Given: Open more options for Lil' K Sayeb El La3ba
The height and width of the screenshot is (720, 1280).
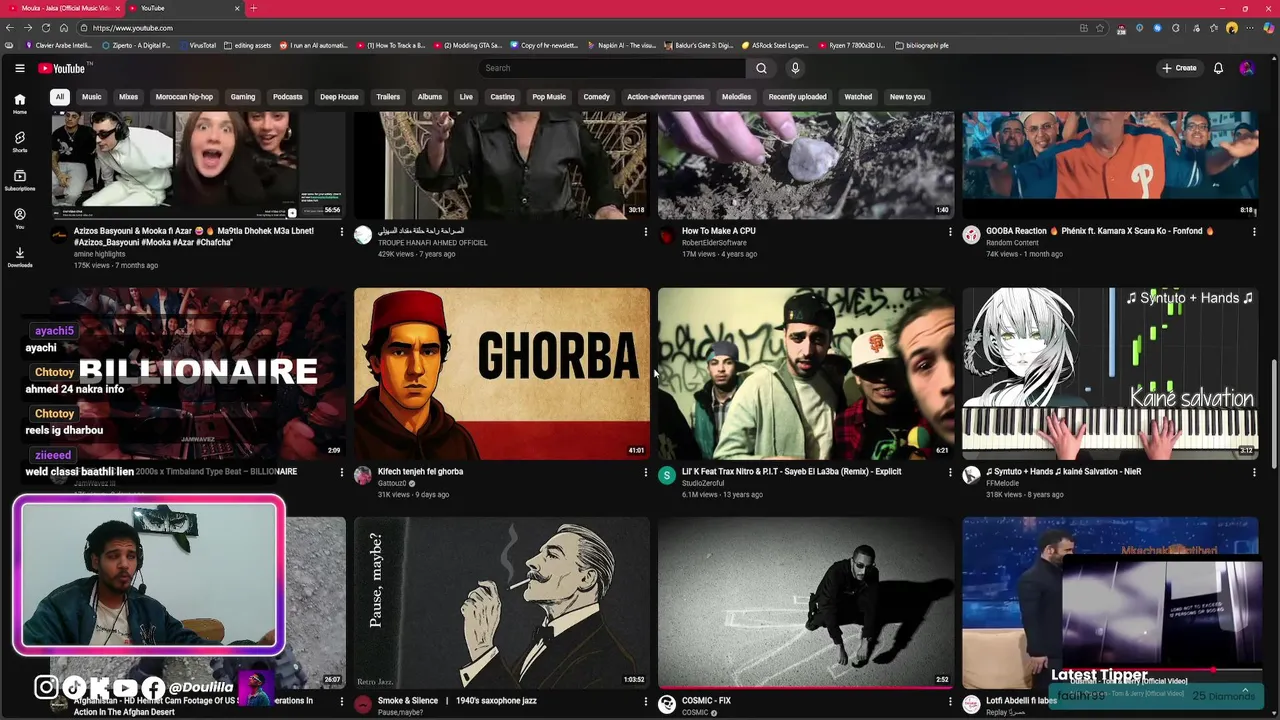Looking at the screenshot, I should pos(950,472).
